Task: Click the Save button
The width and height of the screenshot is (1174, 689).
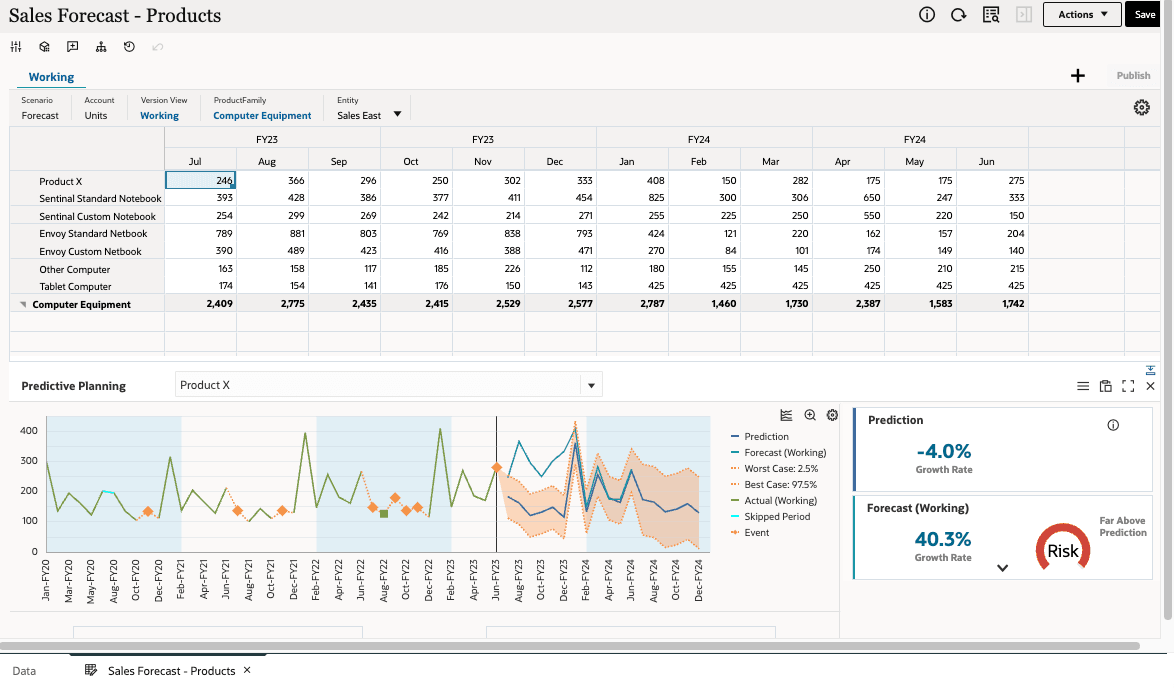Action: pos(1144,15)
